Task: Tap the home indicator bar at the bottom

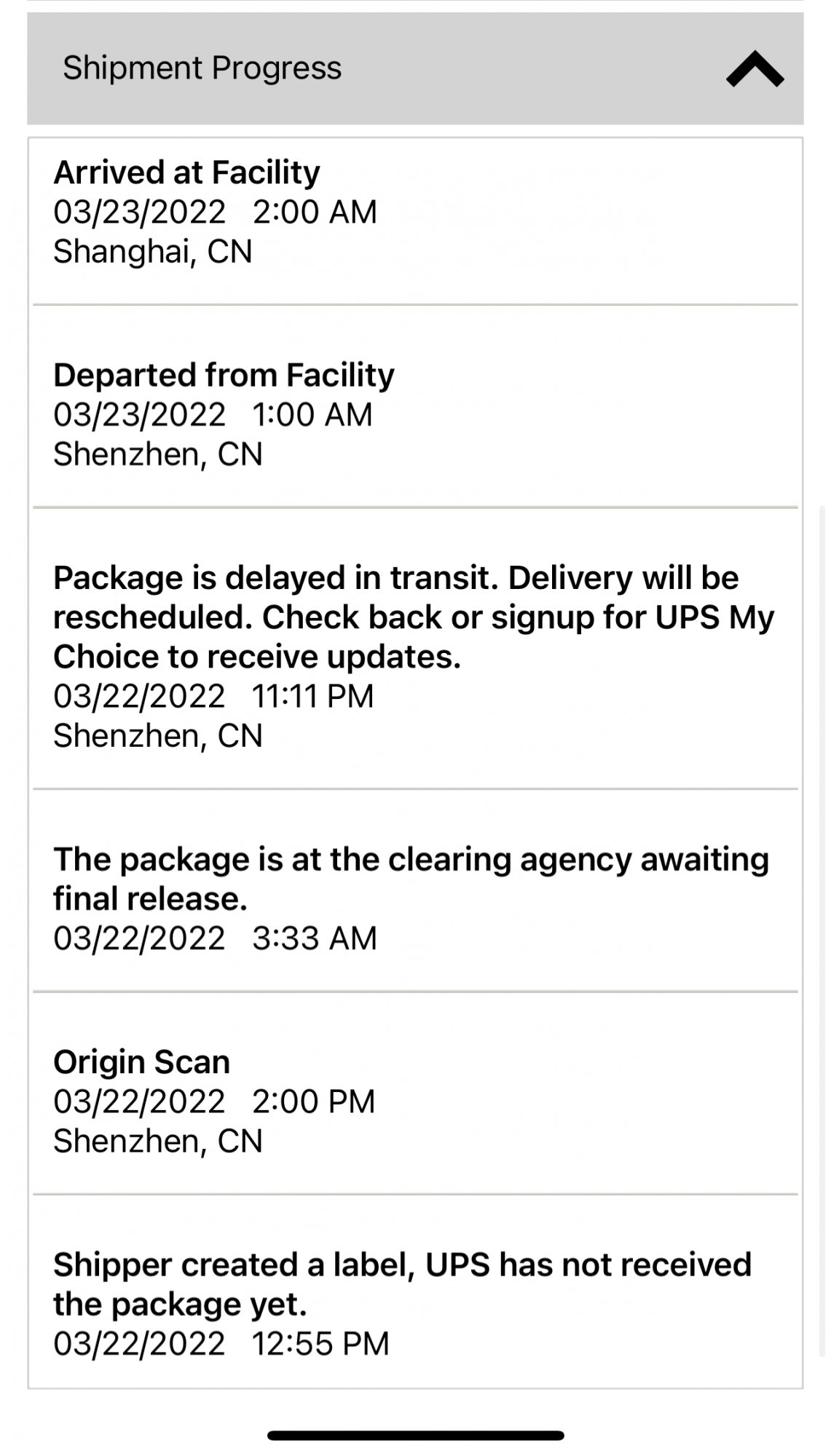Action: pos(415,1436)
